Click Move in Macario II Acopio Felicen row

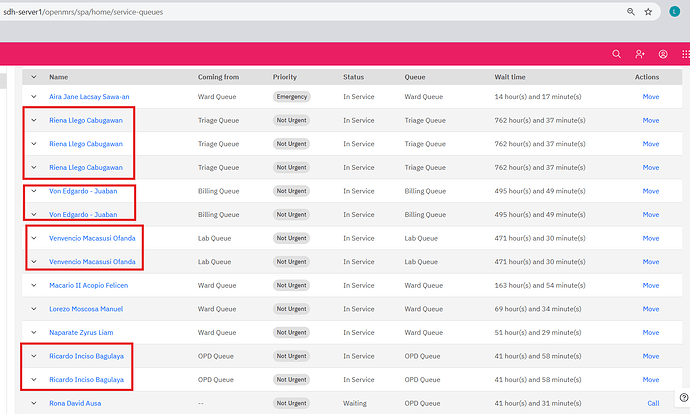coord(650,285)
